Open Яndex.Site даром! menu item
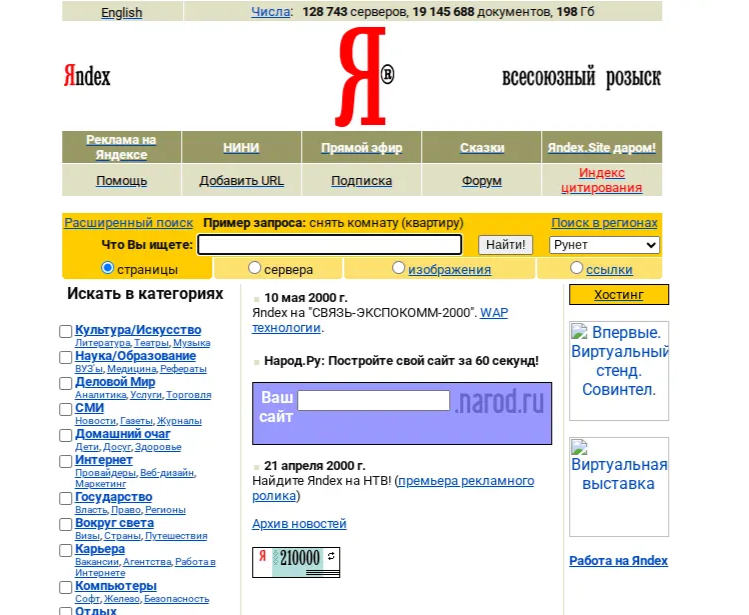749x615 pixels. [x=602, y=148]
